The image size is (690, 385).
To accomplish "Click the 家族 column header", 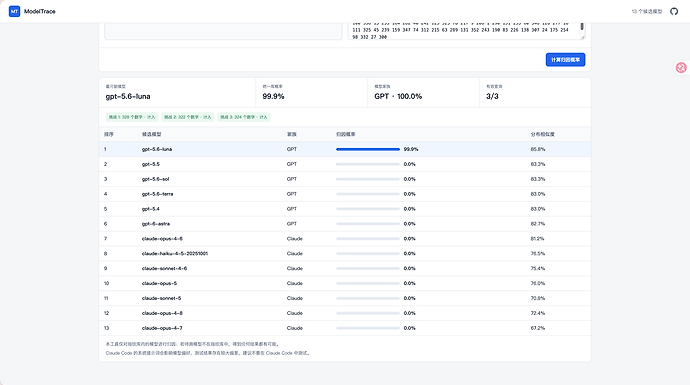I will (291, 134).
